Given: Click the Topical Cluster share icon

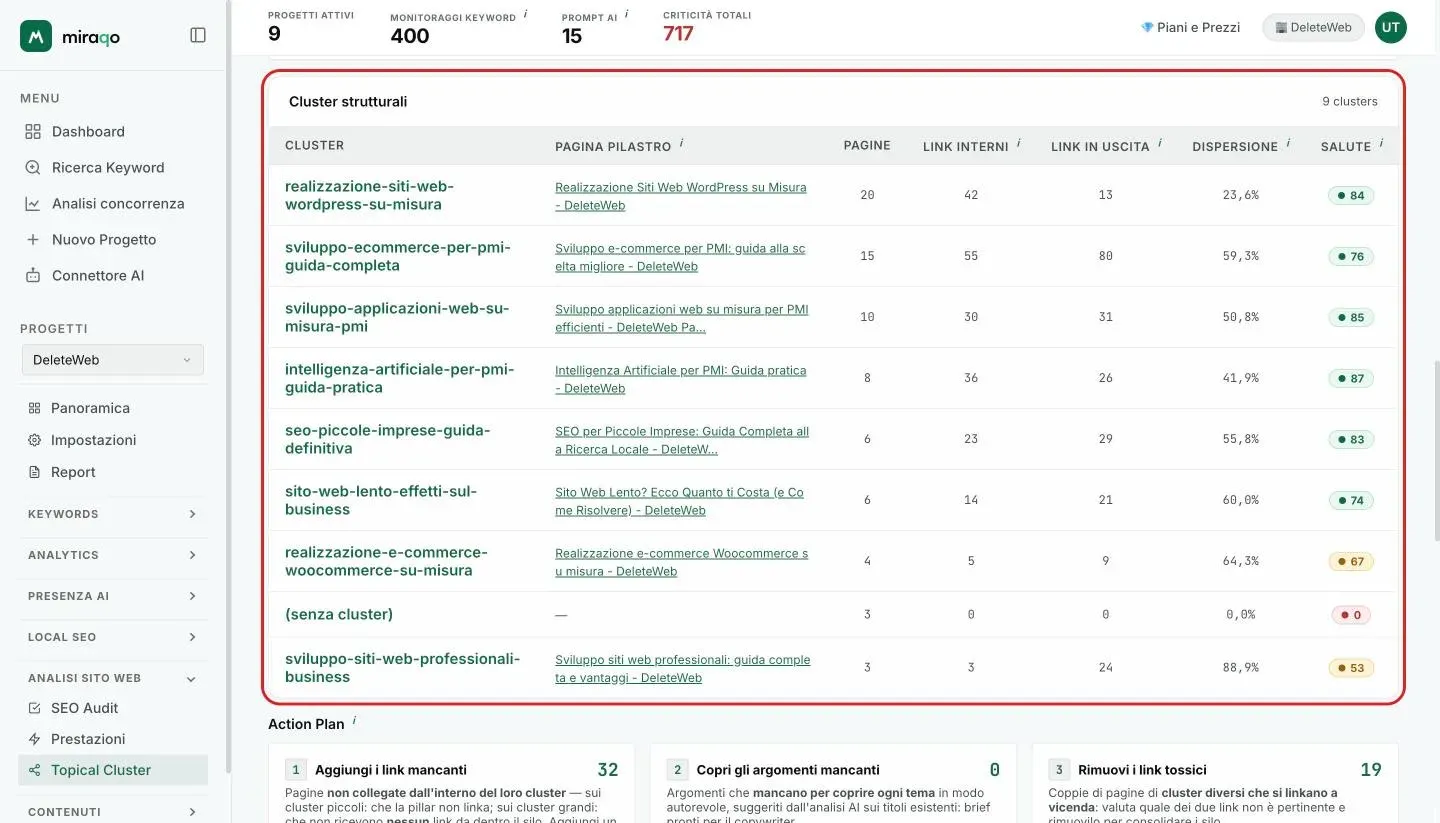Looking at the screenshot, I should [x=34, y=770].
